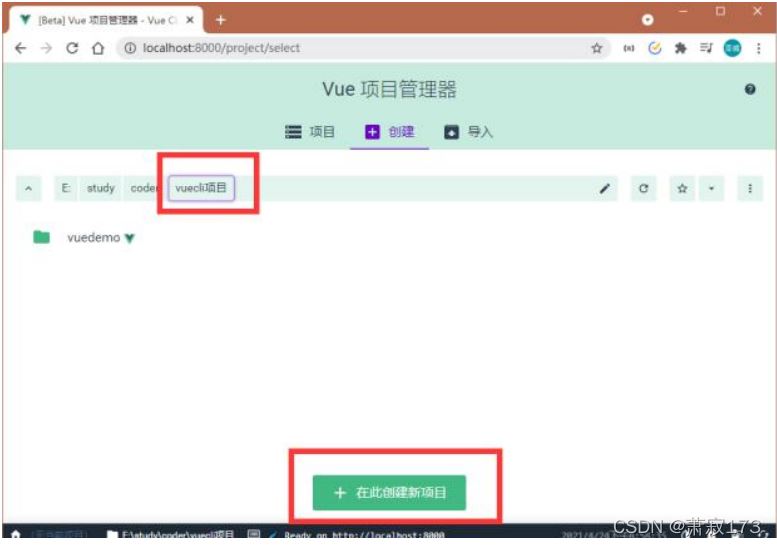Favorite this folder with the star button
This screenshot has height=547, width=777.
pos(682,188)
